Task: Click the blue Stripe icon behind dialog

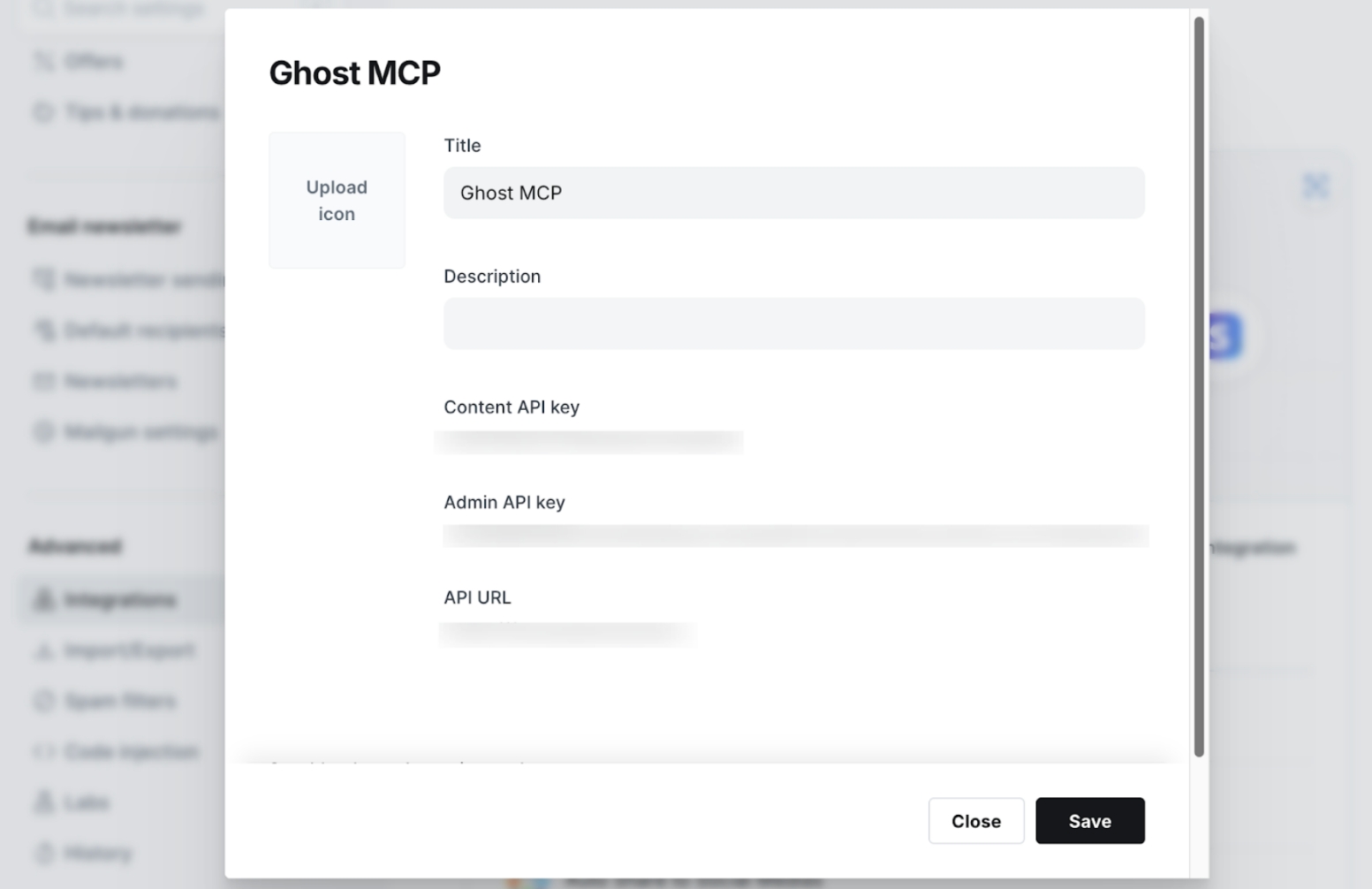Action: pyautogui.click(x=1226, y=336)
